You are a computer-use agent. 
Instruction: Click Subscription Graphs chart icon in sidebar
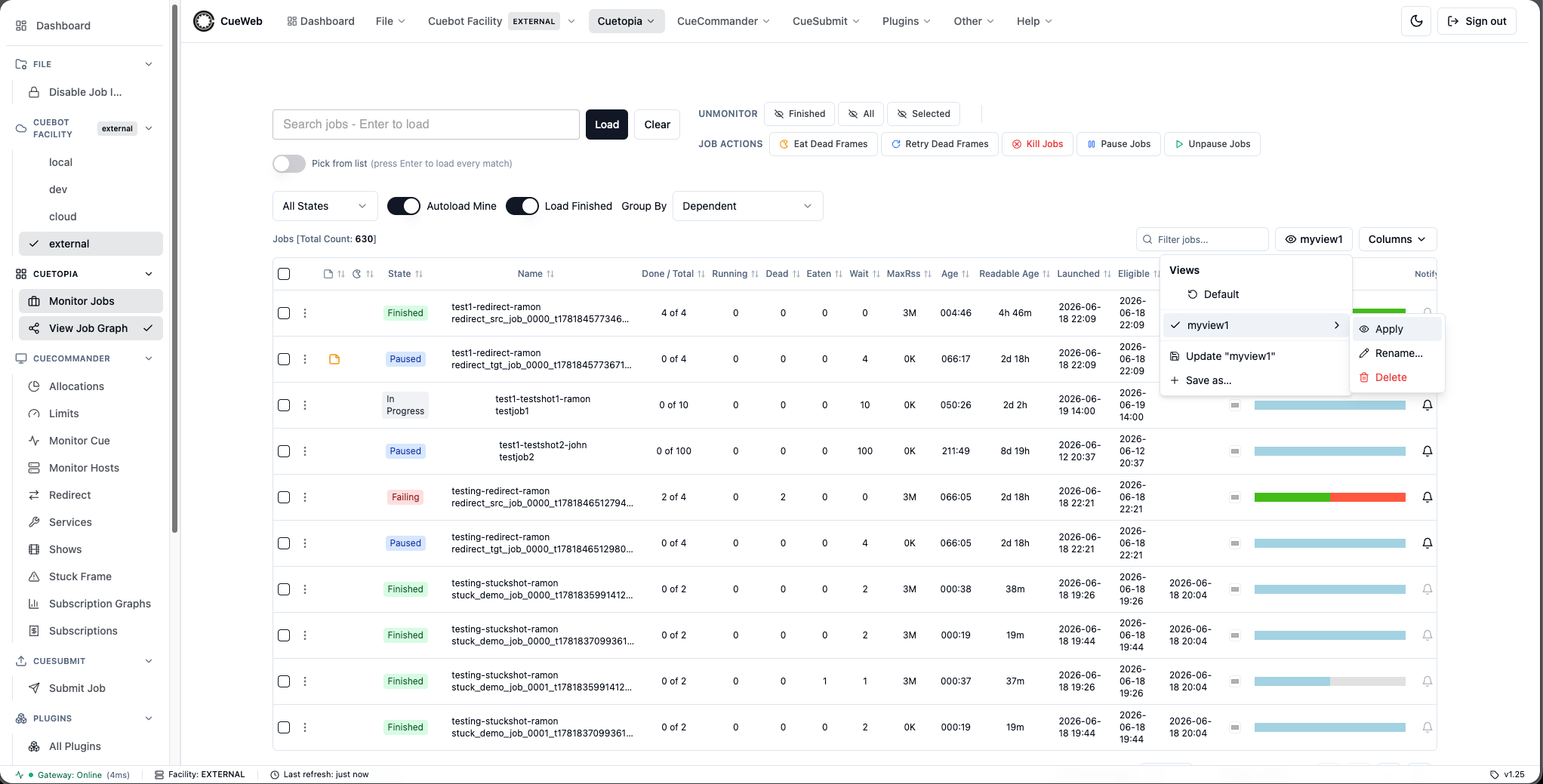pyautogui.click(x=34, y=604)
